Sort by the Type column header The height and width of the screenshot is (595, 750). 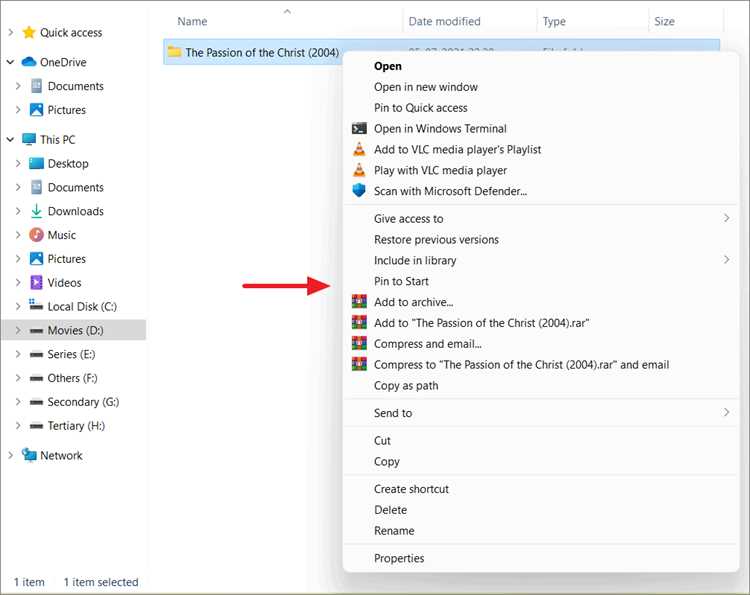click(554, 22)
